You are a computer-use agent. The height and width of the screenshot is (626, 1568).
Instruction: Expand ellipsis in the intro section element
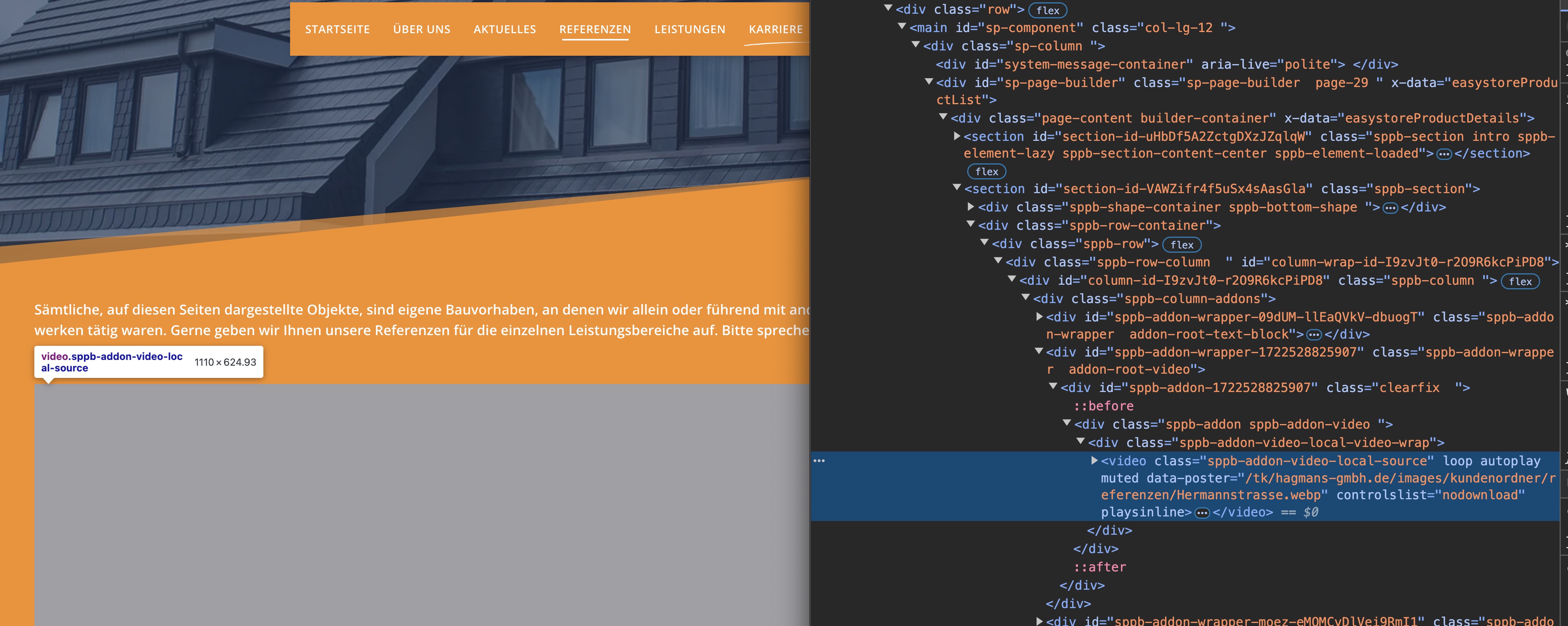coord(1444,155)
